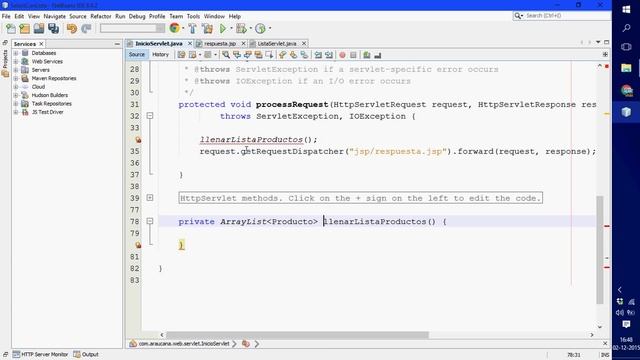
Task: Open the project configuration combo box
Action: click(132, 28)
